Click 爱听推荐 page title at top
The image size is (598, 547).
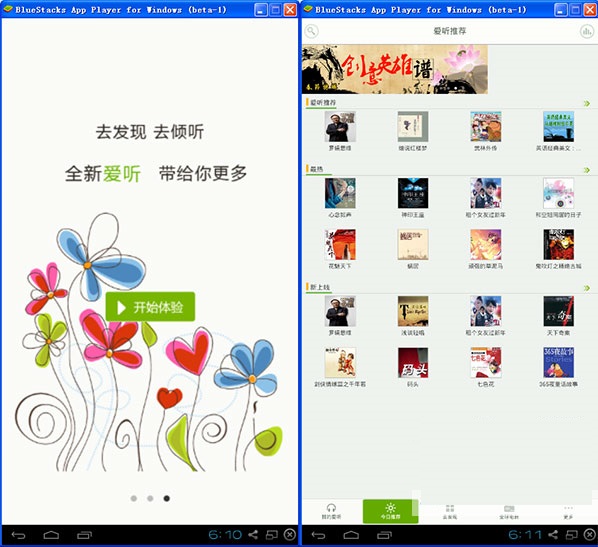(x=450, y=31)
